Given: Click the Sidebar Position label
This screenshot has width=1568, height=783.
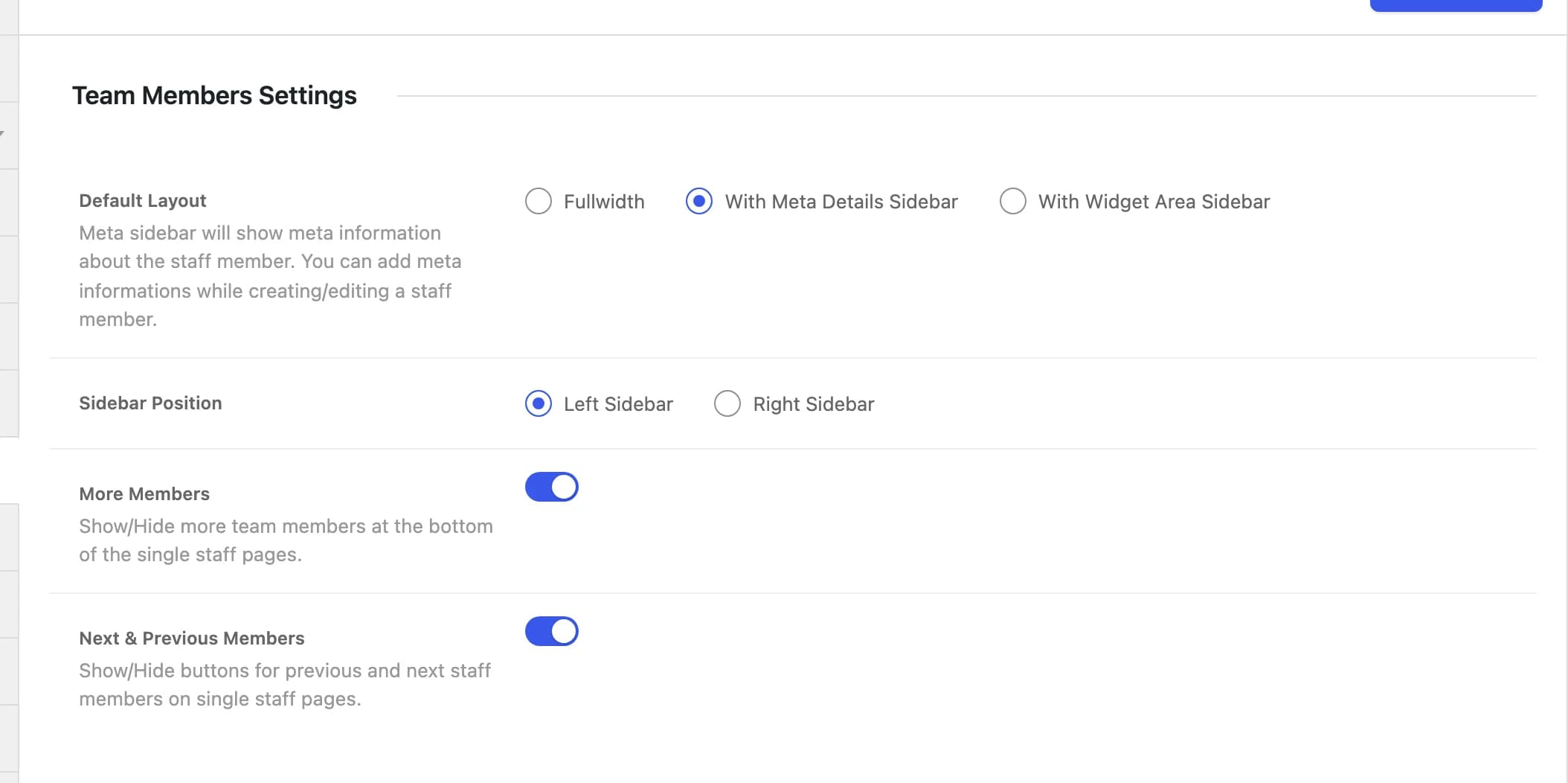Looking at the screenshot, I should tap(150, 403).
